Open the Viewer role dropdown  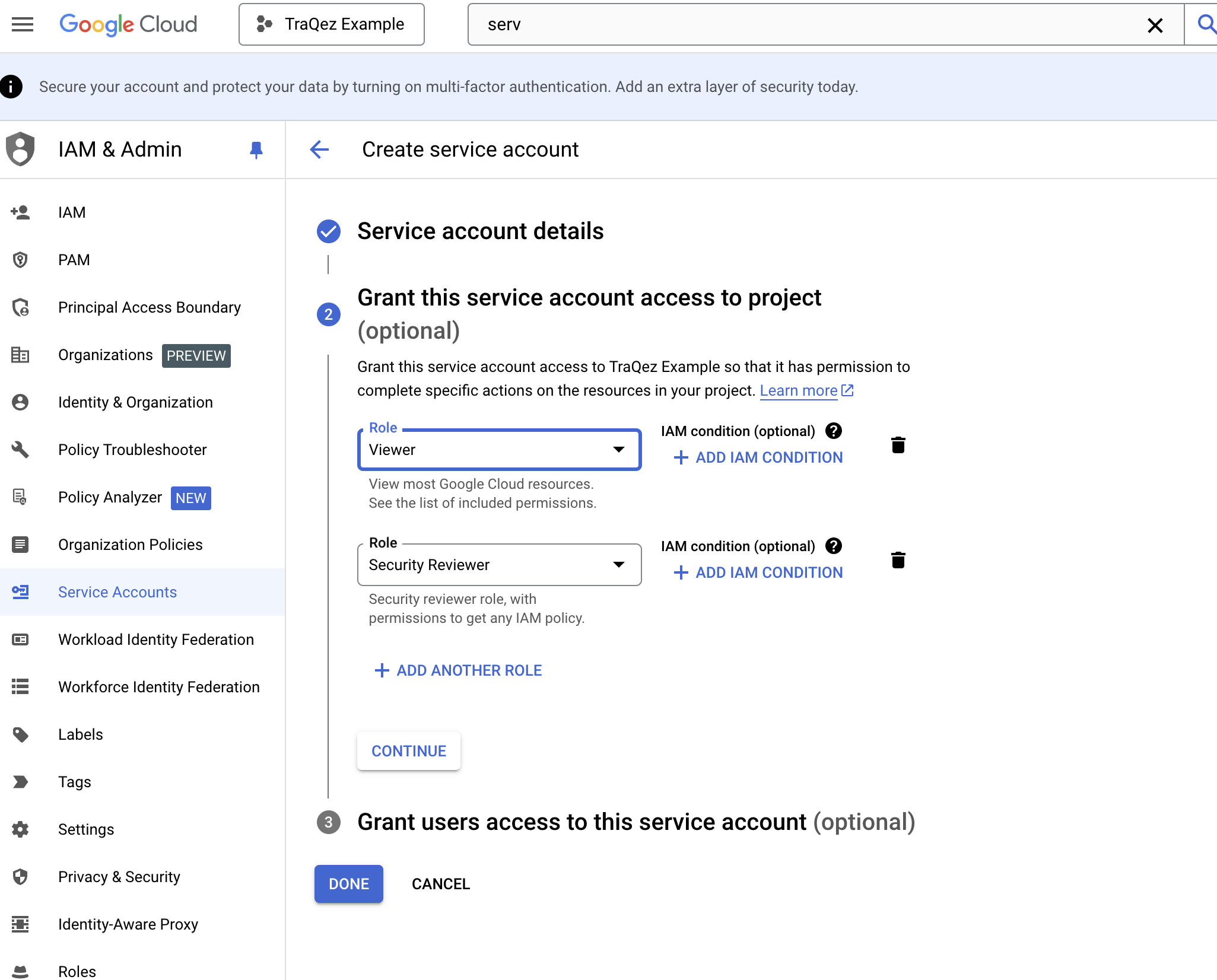[x=498, y=450]
